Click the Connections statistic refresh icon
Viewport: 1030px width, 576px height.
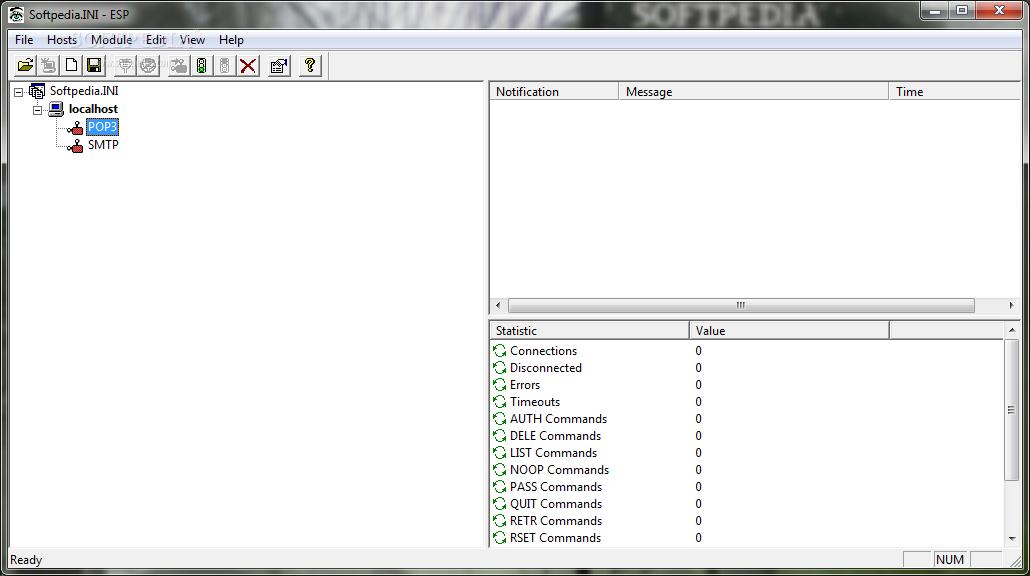[x=500, y=351]
